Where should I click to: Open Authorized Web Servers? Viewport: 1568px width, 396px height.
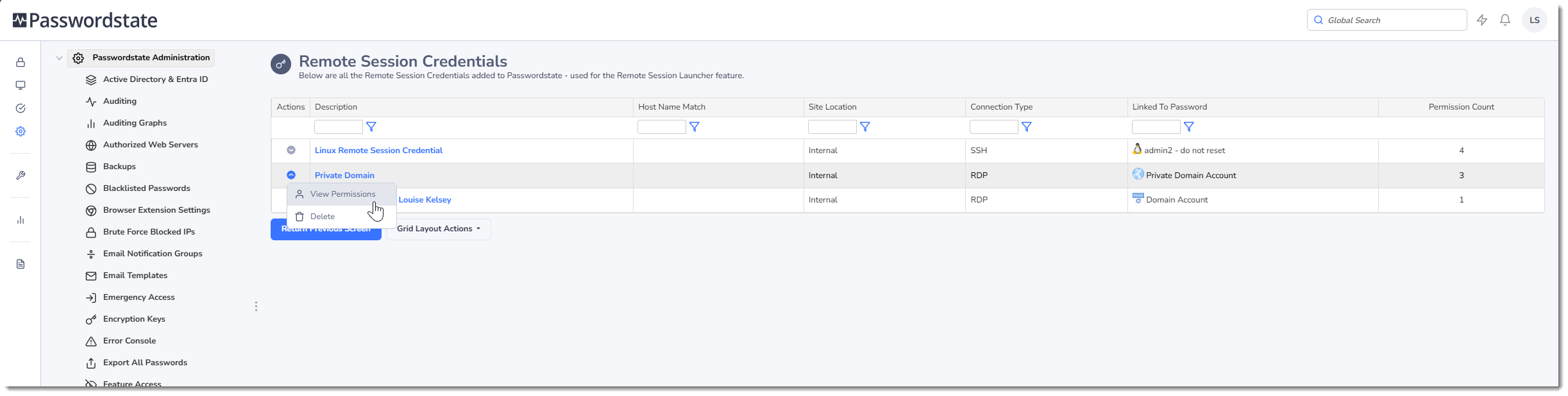(x=150, y=145)
